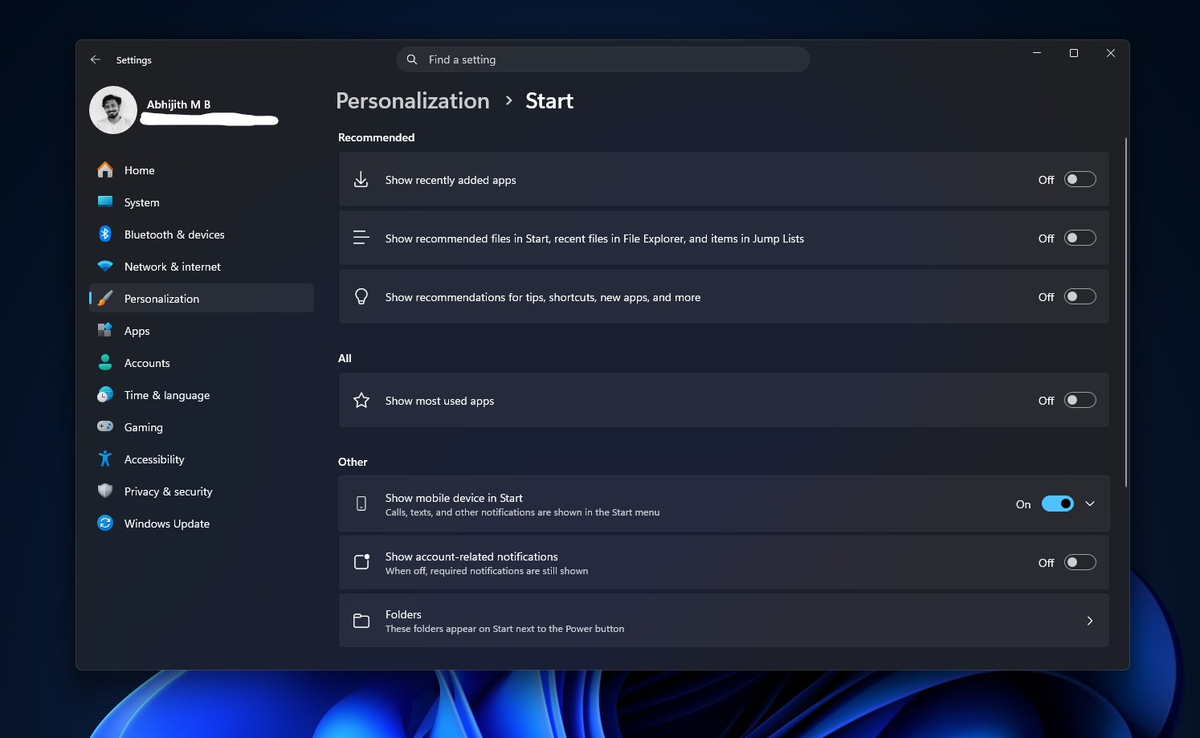Image resolution: width=1200 pixels, height=738 pixels.
Task: Click the Home house icon
Action: [105, 170]
